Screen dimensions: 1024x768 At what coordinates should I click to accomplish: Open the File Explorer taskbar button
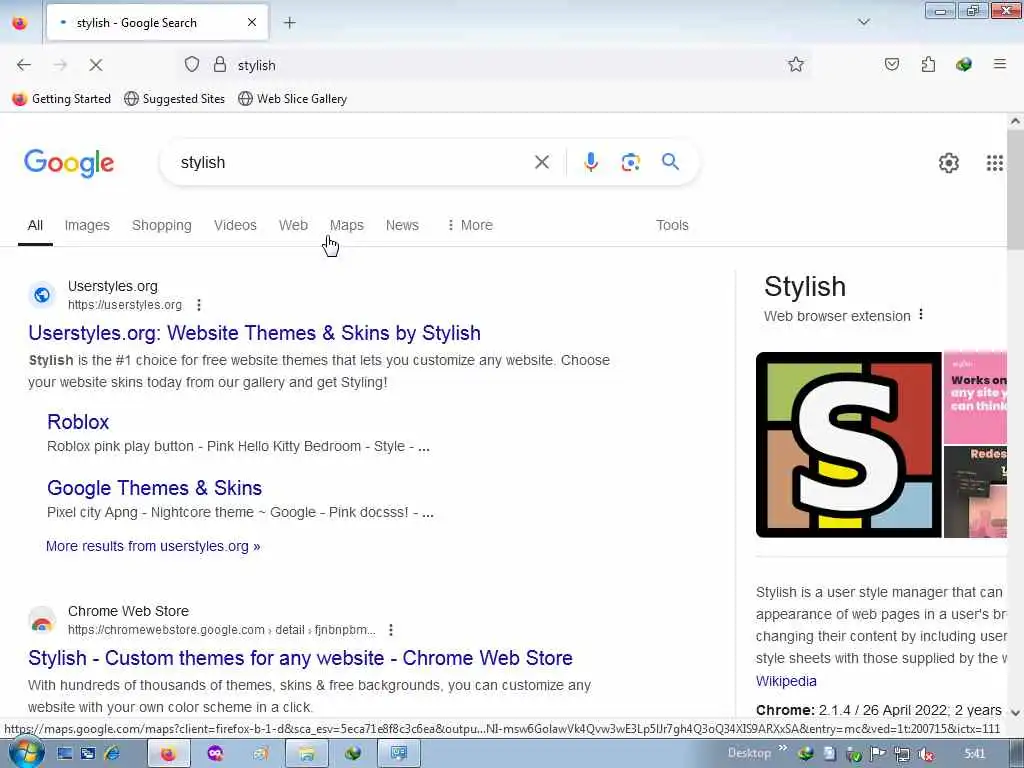tap(307, 754)
